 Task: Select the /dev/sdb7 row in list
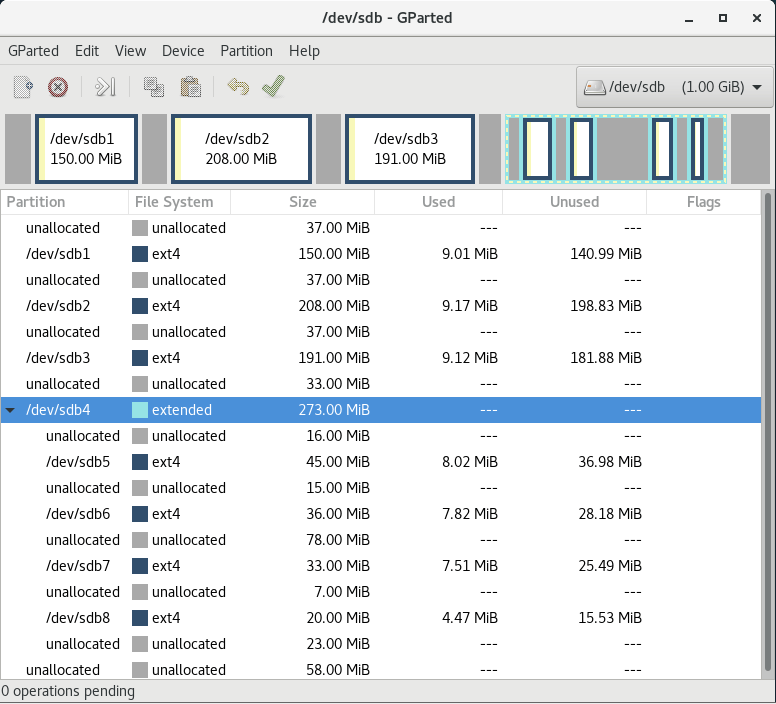[x=381, y=565]
